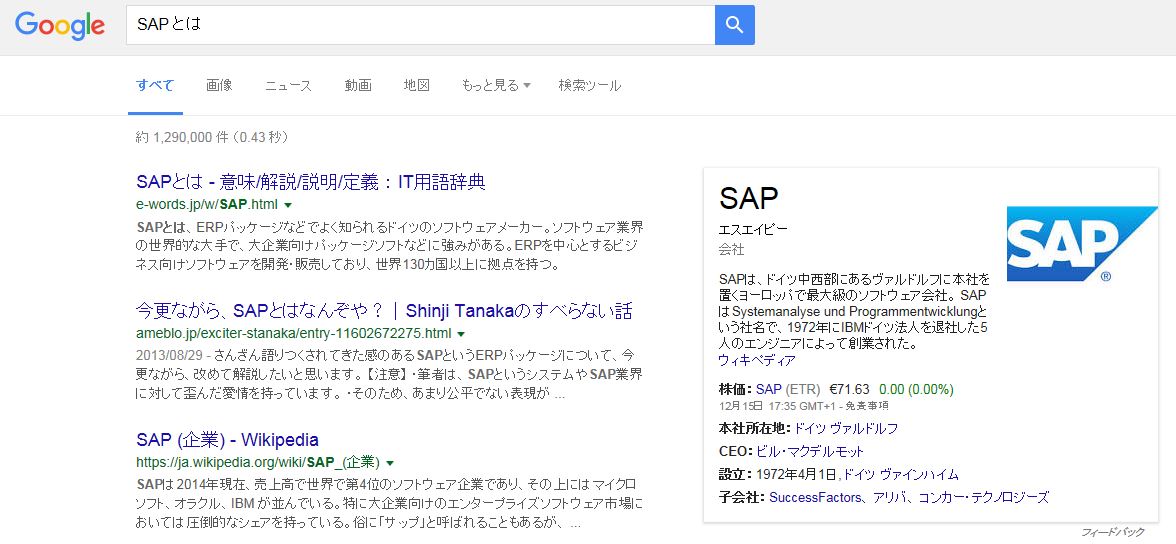The width and height of the screenshot is (1176, 544).
Task: Click the ameblo.jp/exciter-stanaka URL text
Action: pos(294,334)
